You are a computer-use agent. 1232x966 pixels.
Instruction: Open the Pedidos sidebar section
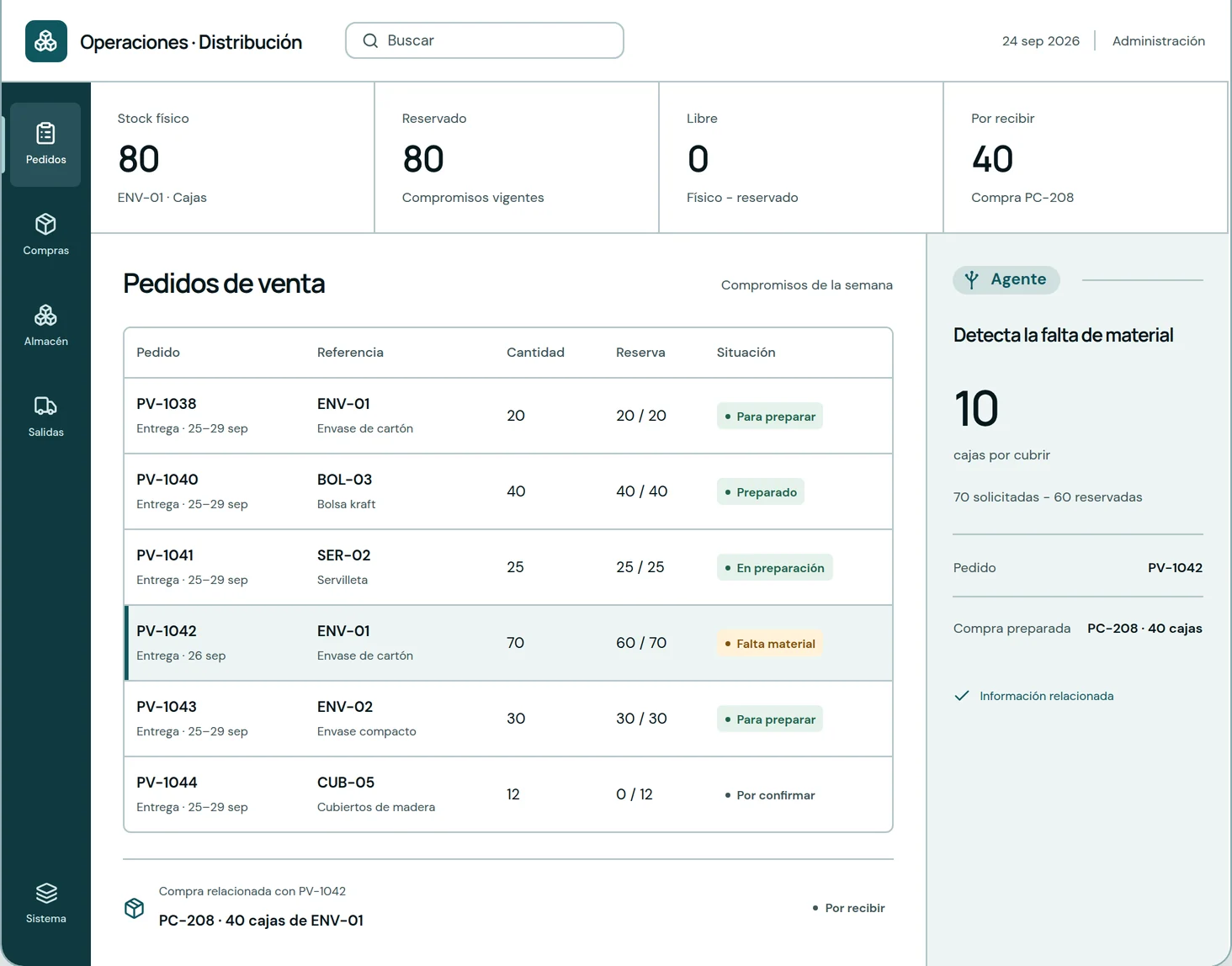(45, 145)
